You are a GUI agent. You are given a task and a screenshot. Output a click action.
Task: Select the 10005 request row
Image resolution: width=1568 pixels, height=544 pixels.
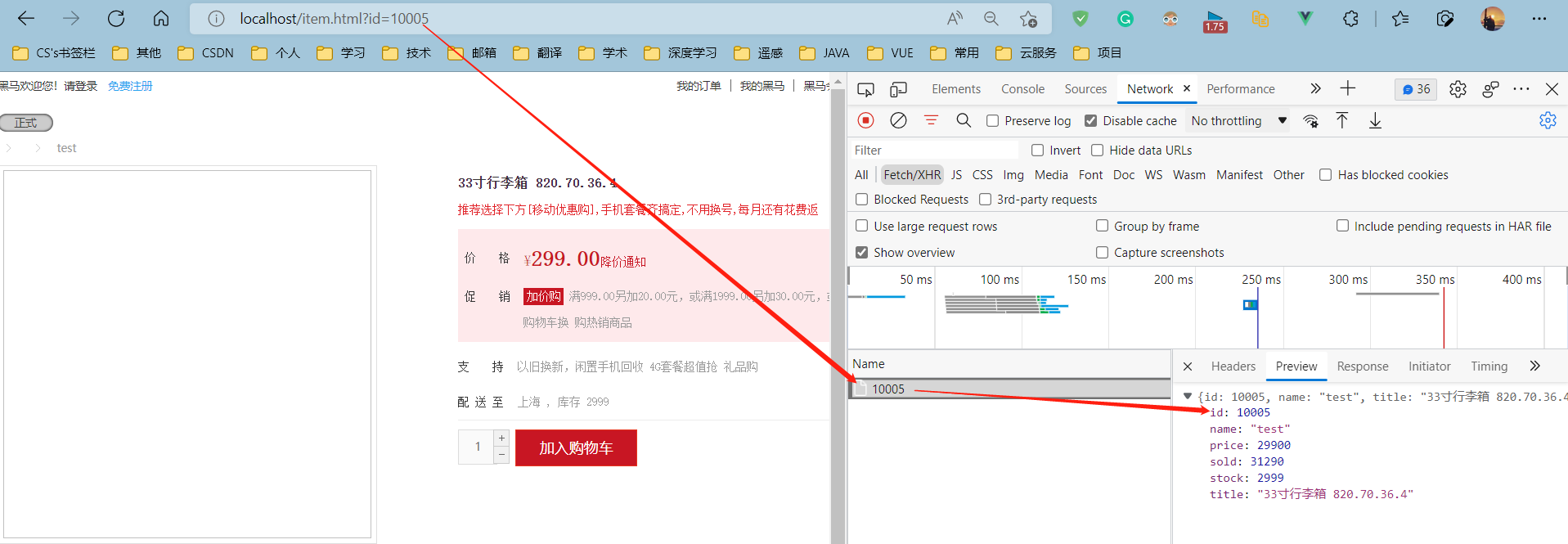1010,389
